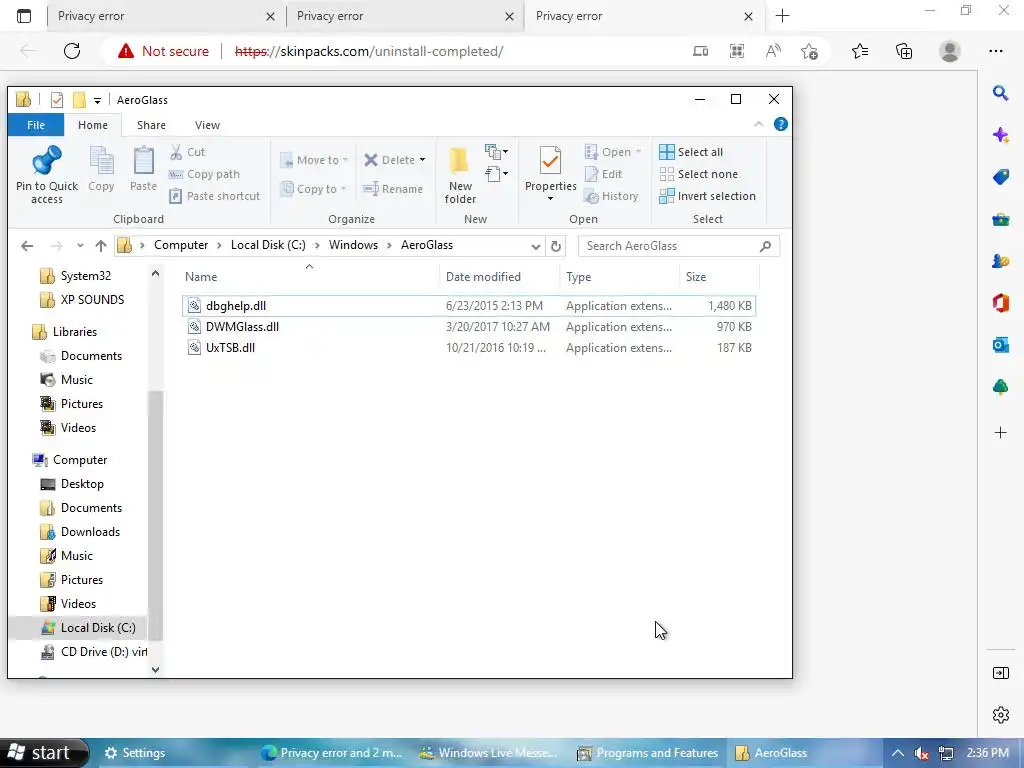Open Programs and Features taskbar button
Image resolution: width=1024 pixels, height=768 pixels.
(648, 753)
